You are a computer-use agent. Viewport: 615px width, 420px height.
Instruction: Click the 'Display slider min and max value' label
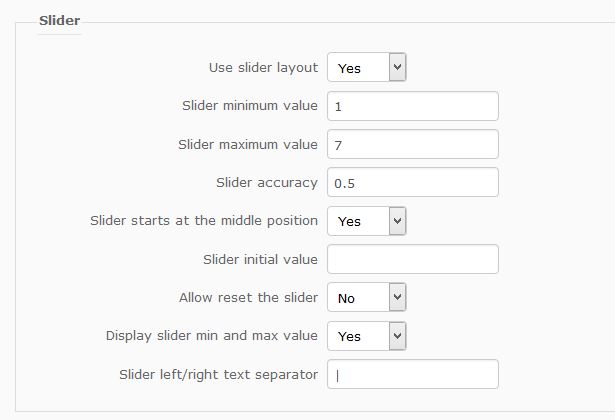click(212, 335)
